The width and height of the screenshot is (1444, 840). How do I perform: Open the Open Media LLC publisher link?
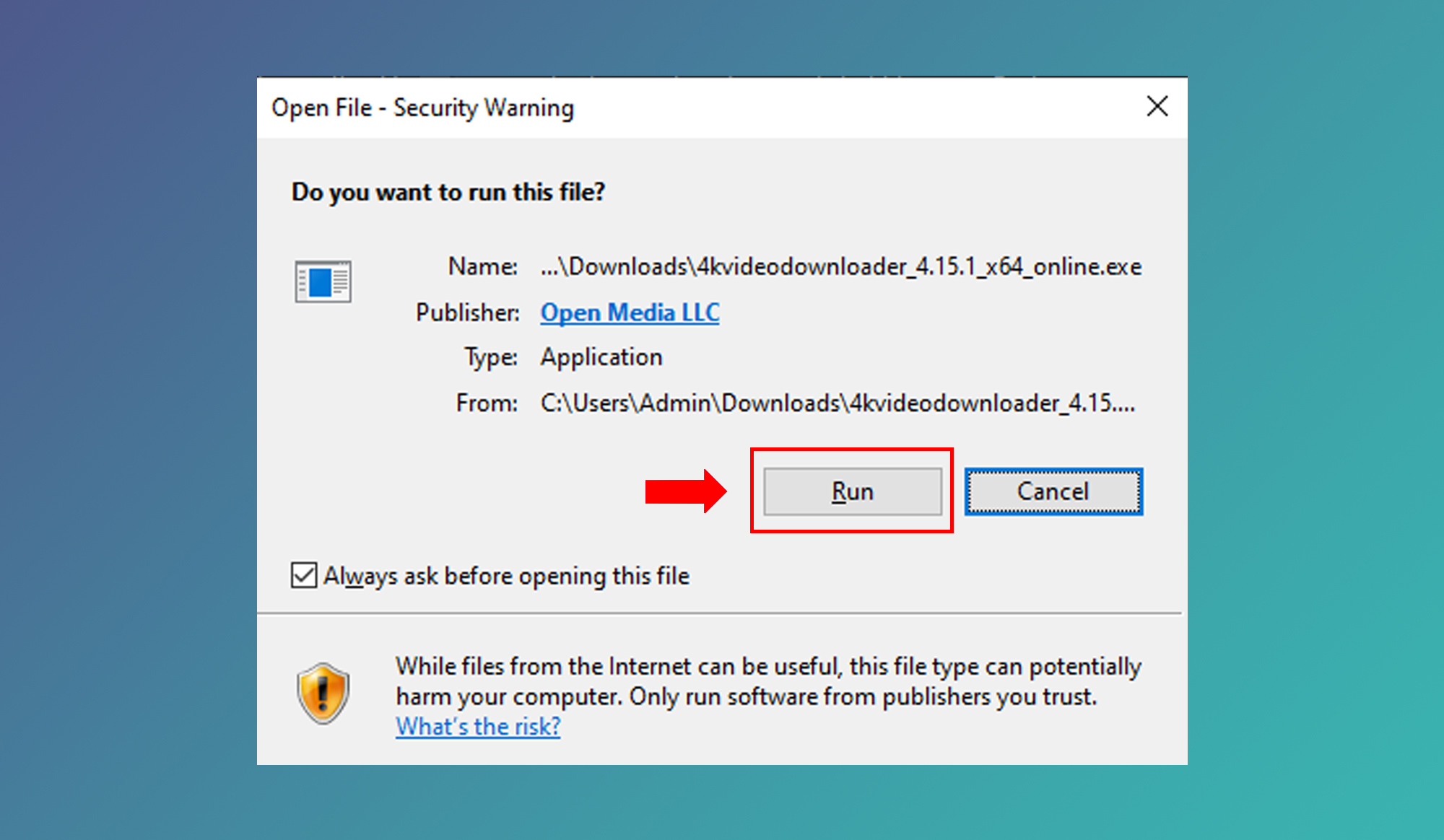pyautogui.click(x=630, y=312)
